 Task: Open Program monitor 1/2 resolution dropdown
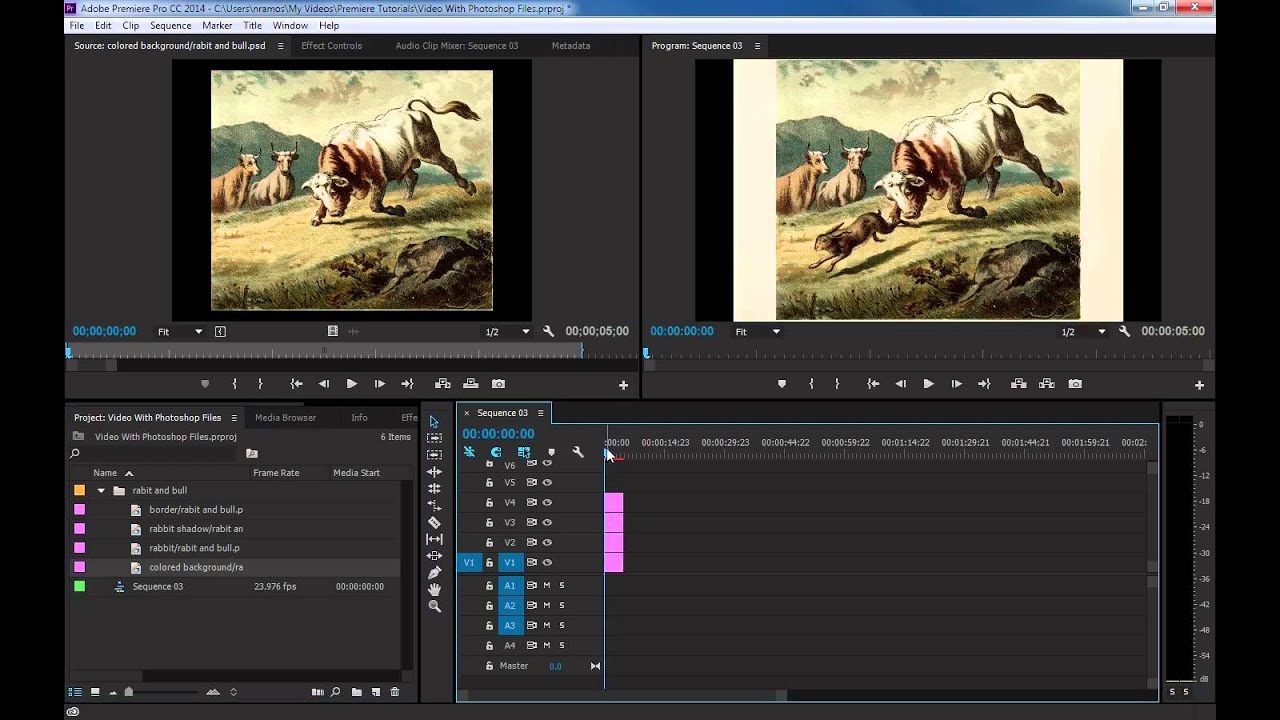coord(1084,331)
